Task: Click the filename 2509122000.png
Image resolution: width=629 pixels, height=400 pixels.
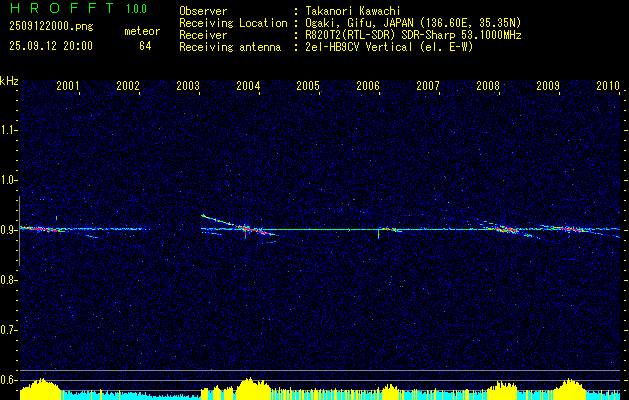Action: coord(51,27)
